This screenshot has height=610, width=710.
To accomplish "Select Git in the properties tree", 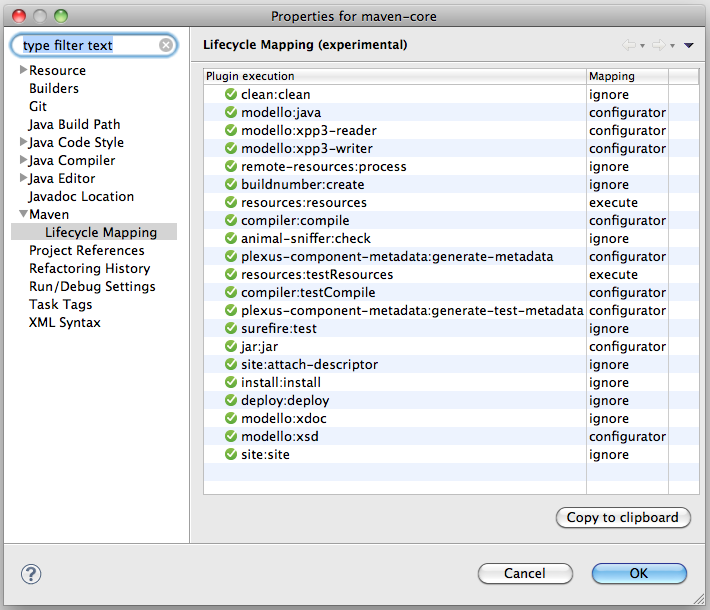I will pos(38,106).
